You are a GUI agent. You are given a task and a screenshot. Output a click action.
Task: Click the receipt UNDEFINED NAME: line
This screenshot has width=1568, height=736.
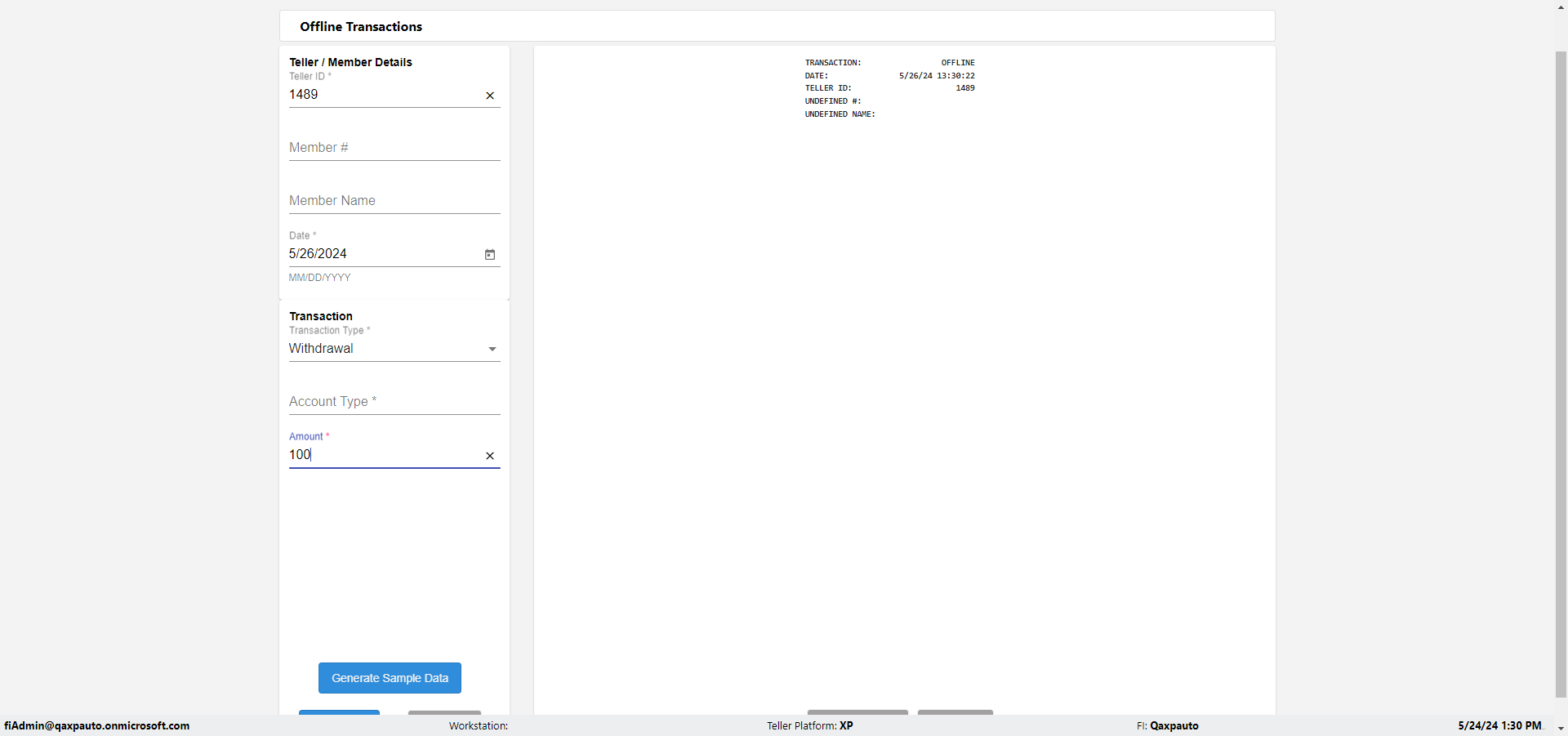(840, 114)
